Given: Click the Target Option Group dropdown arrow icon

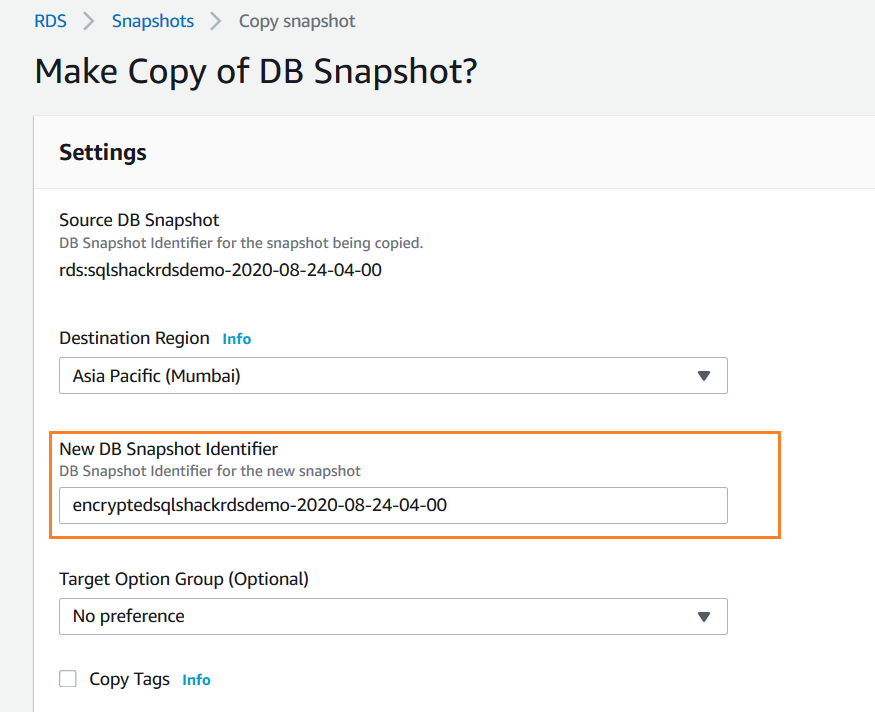Looking at the screenshot, I should [705, 616].
